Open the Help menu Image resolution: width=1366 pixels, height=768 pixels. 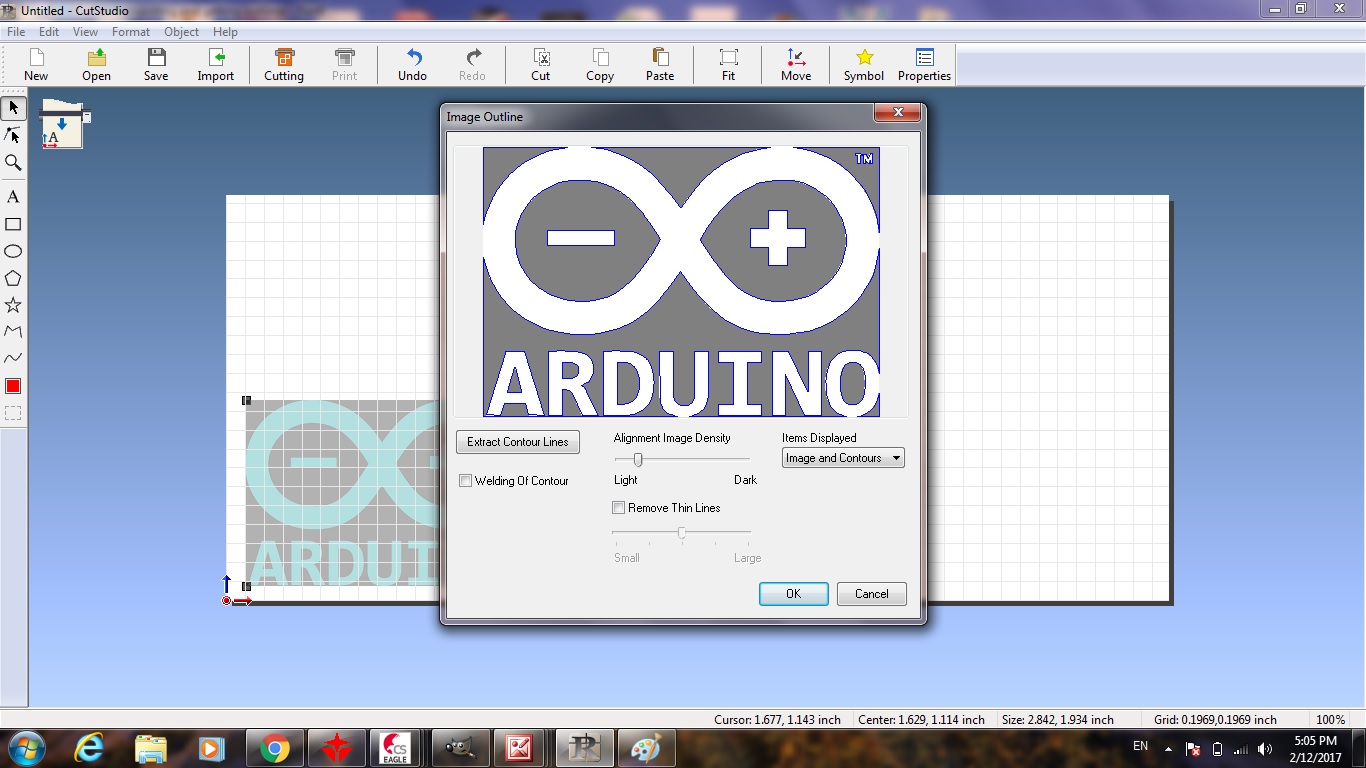coord(225,32)
